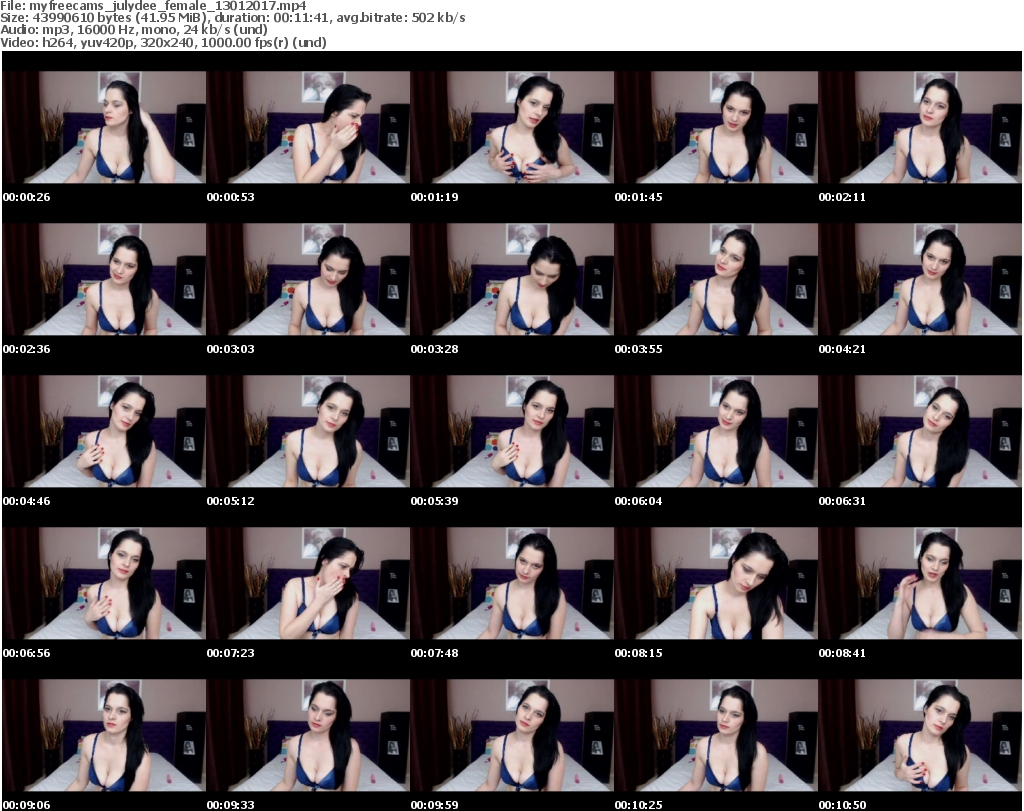Screen dimensions: 1024x811
Task: Click the thumbnail timestamped 00:03:55
Action: point(716,279)
